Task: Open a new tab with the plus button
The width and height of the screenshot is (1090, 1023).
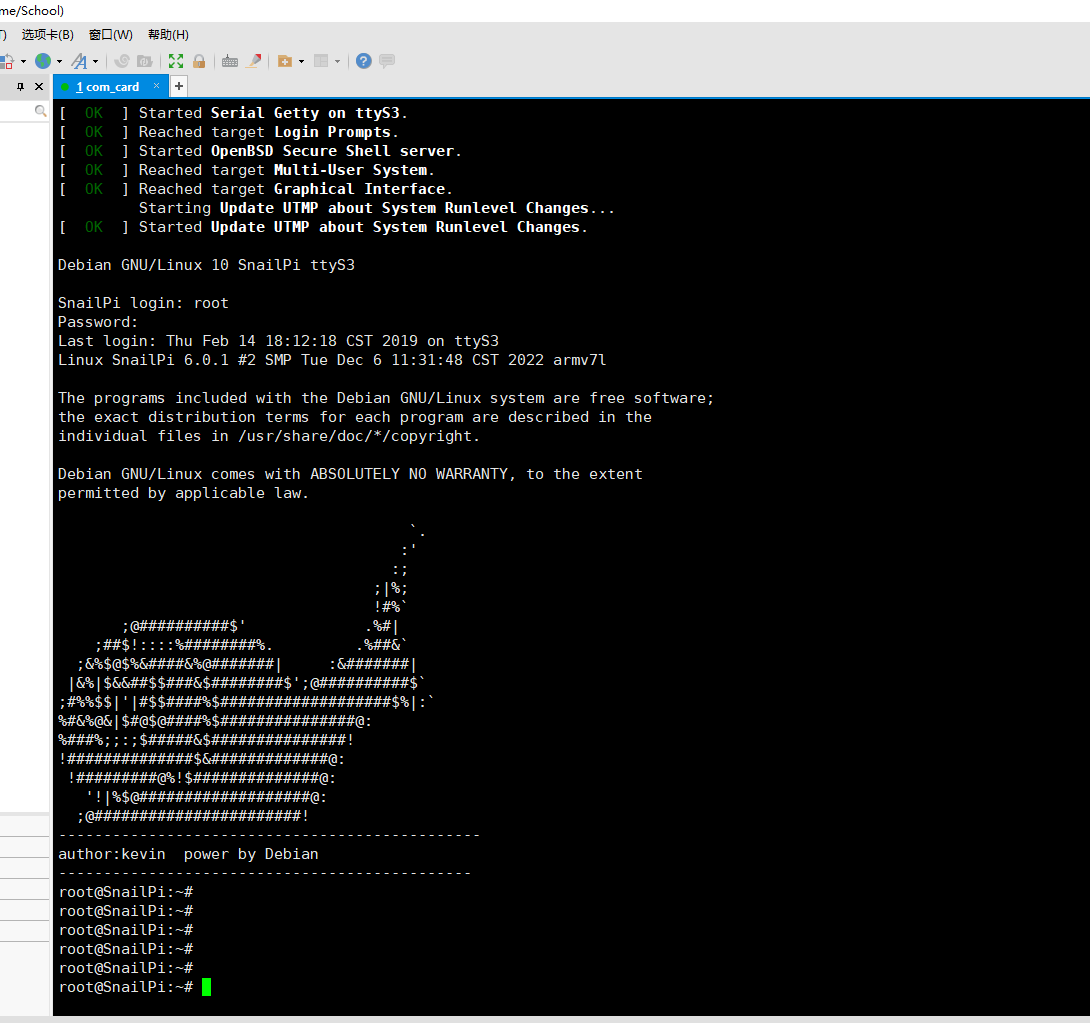Action: tap(179, 86)
